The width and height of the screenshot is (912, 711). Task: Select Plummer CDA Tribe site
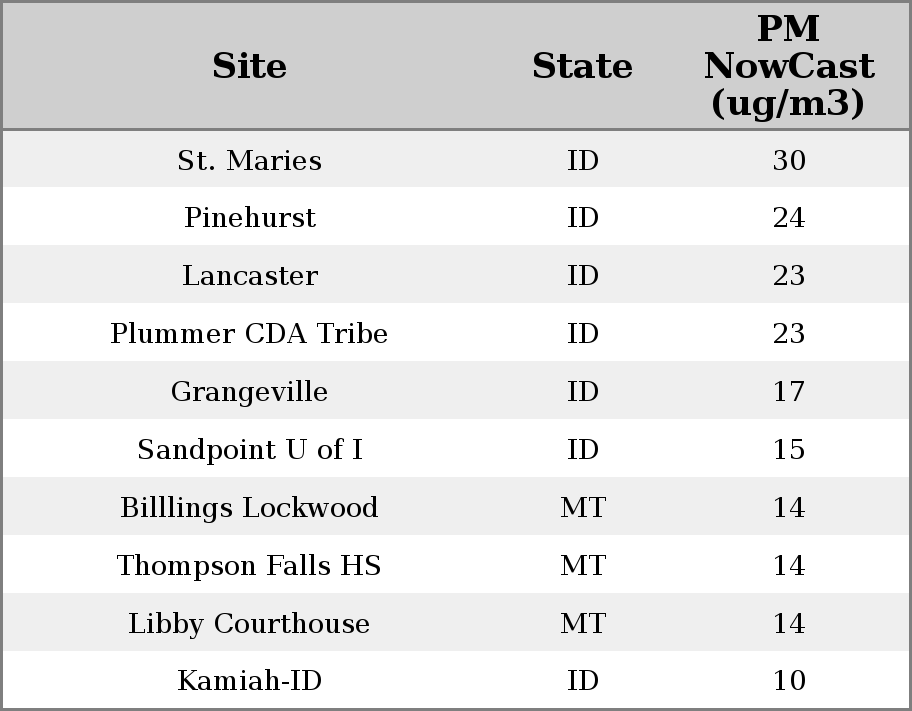point(249,333)
